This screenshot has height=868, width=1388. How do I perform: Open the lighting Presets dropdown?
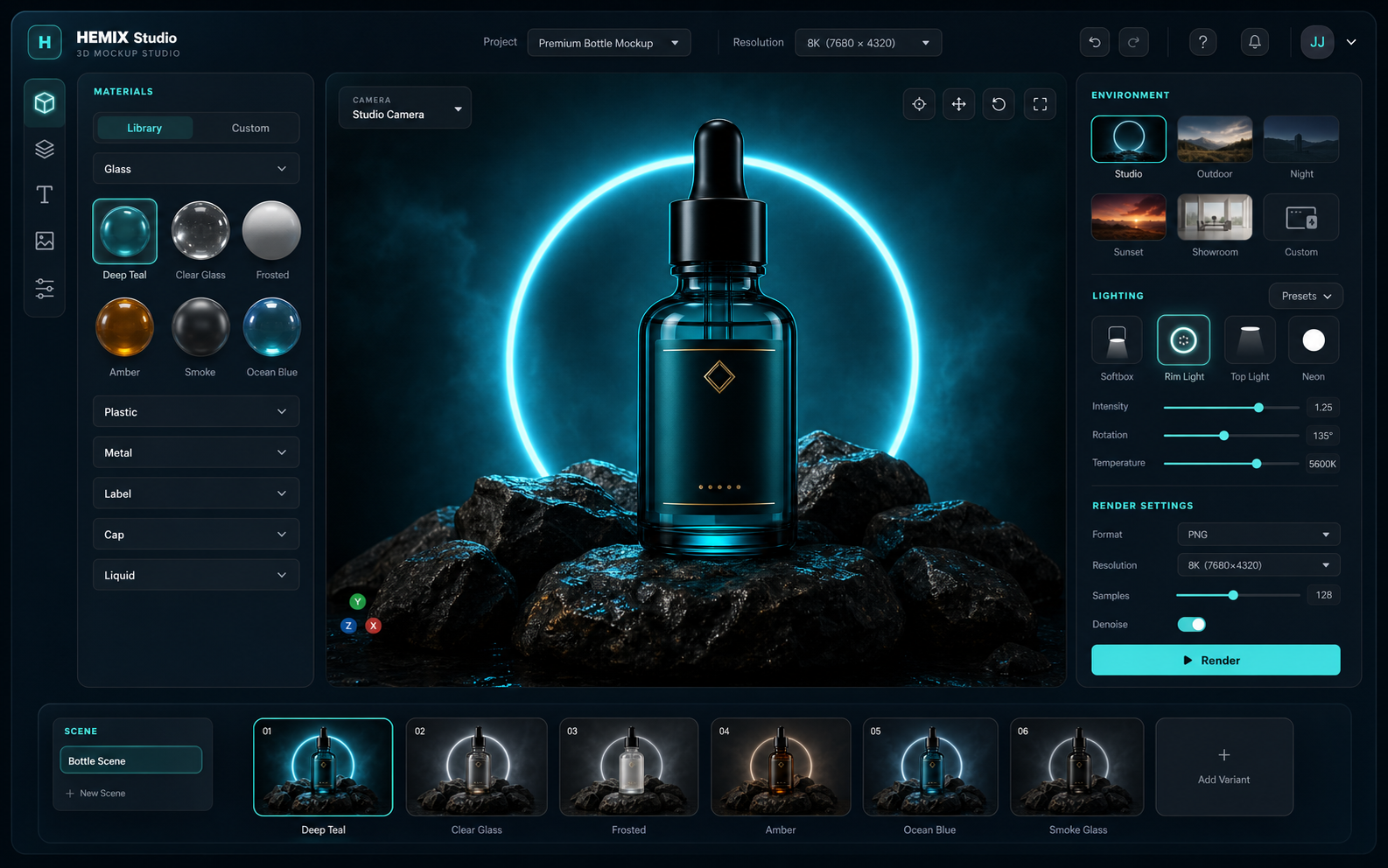coord(1306,296)
